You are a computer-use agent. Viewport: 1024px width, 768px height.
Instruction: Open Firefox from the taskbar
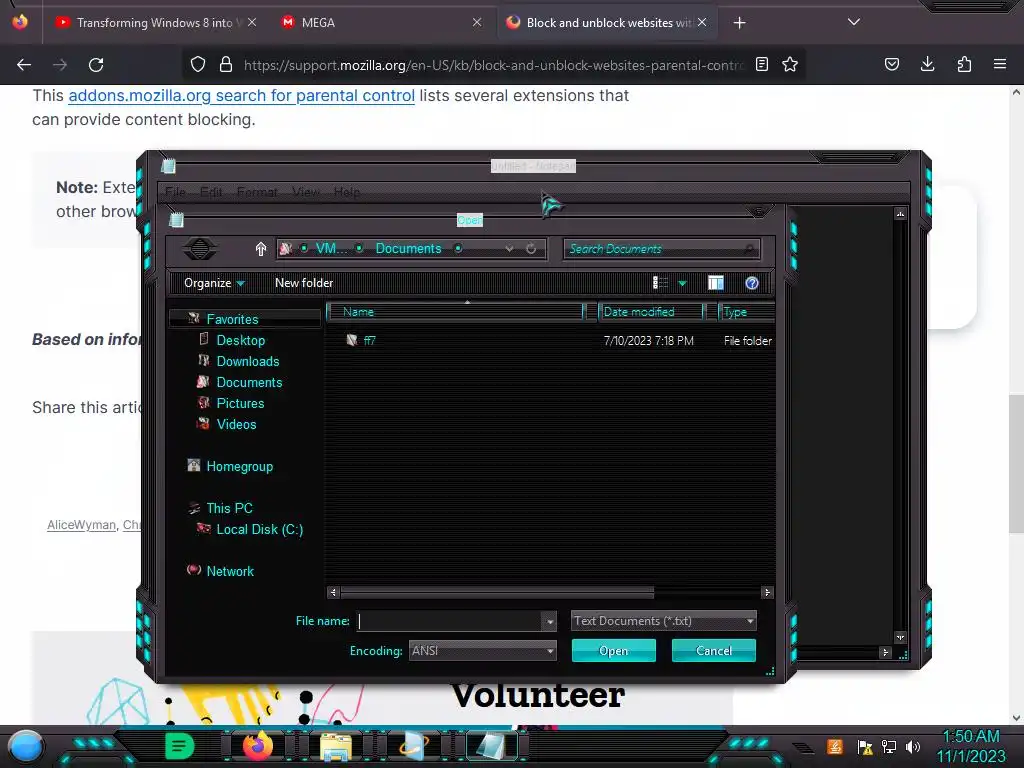[x=257, y=746]
